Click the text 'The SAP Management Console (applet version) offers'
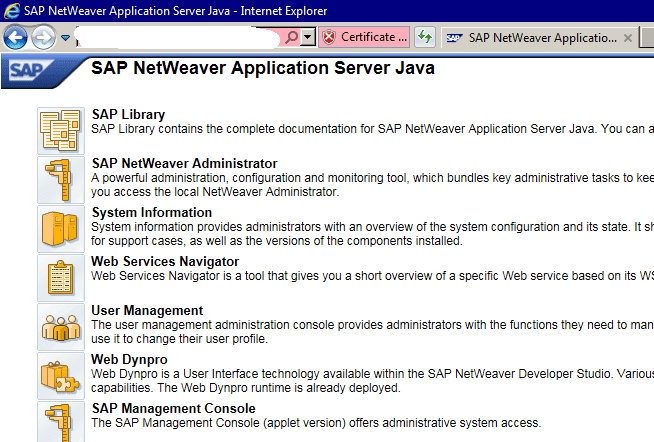654x442 pixels. pyautogui.click(x=232, y=423)
